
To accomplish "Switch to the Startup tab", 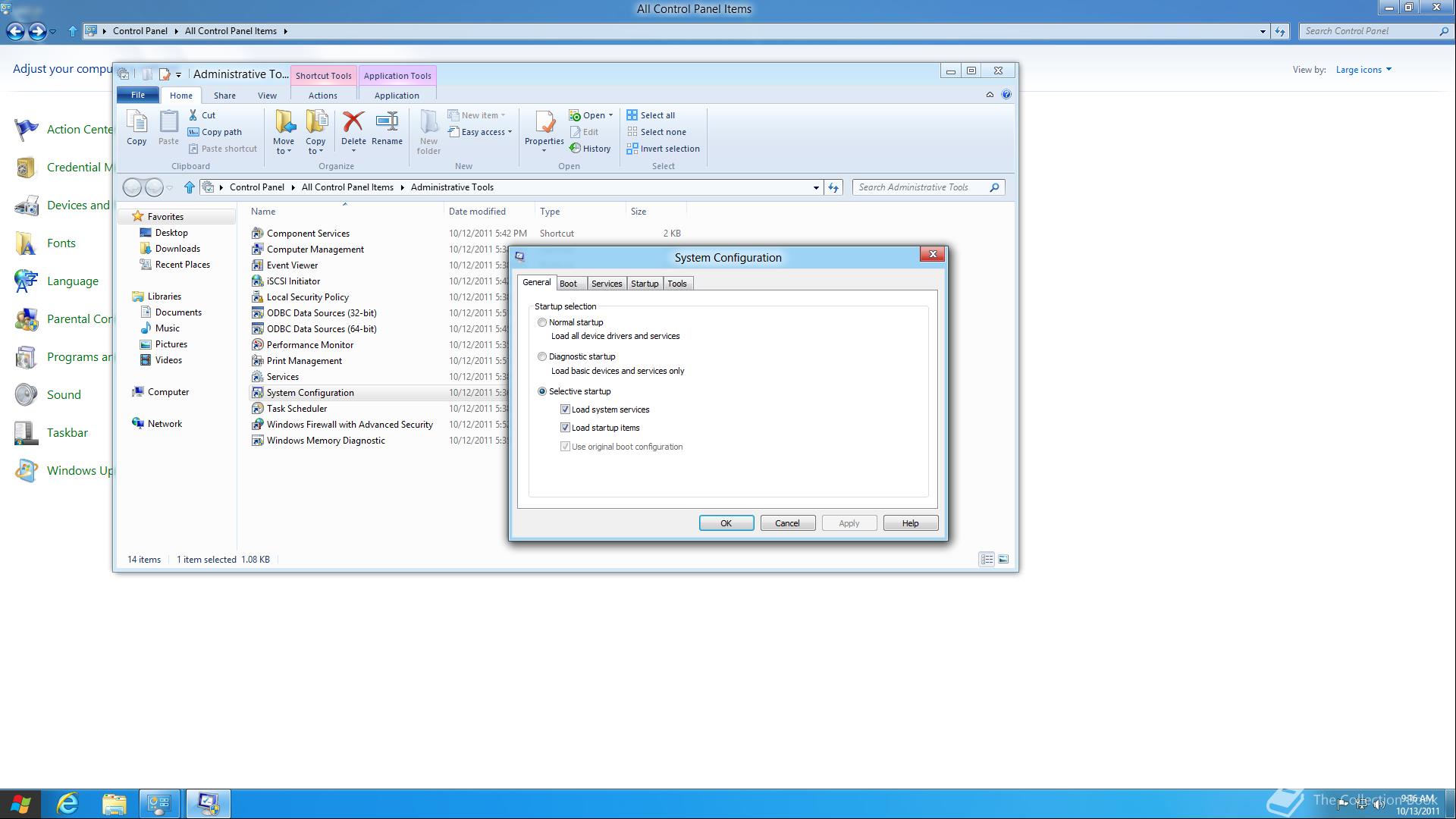I will [x=645, y=284].
